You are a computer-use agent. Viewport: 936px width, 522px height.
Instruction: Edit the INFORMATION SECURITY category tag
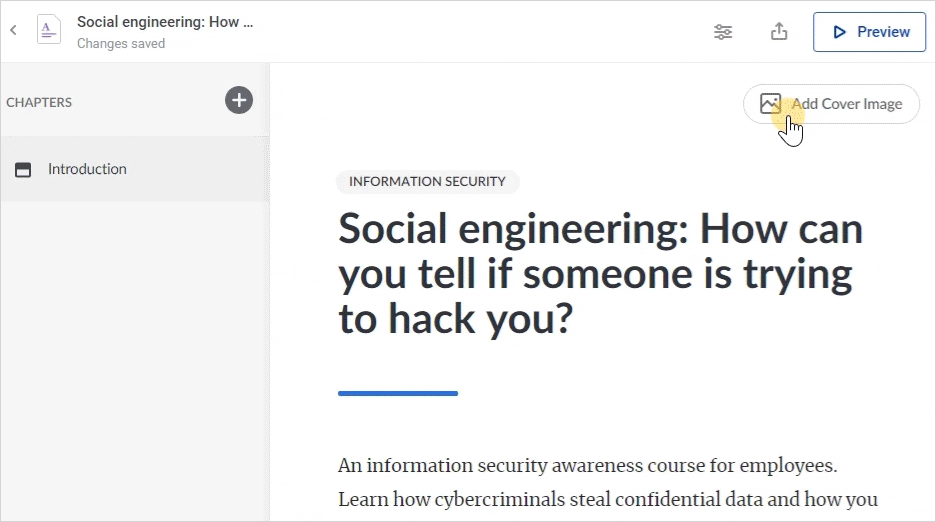(427, 182)
